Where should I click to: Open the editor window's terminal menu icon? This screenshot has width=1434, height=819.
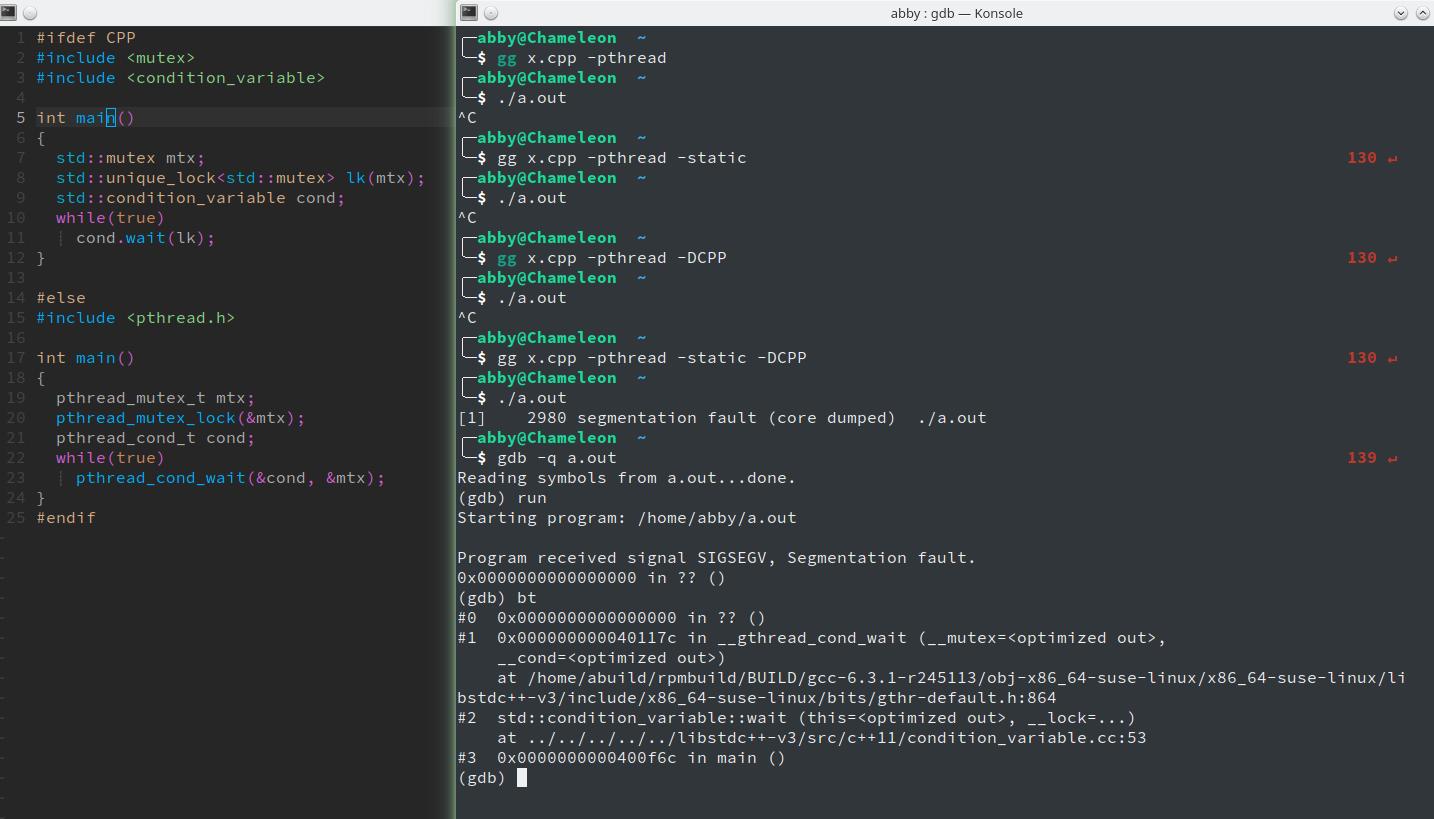click(8, 13)
